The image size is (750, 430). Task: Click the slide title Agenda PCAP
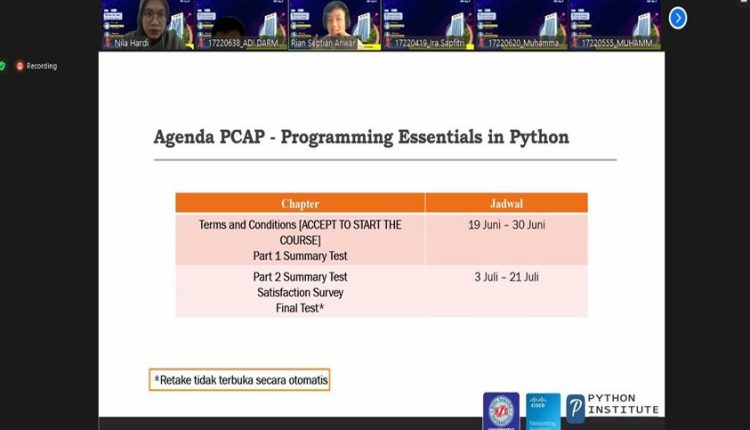coord(361,137)
